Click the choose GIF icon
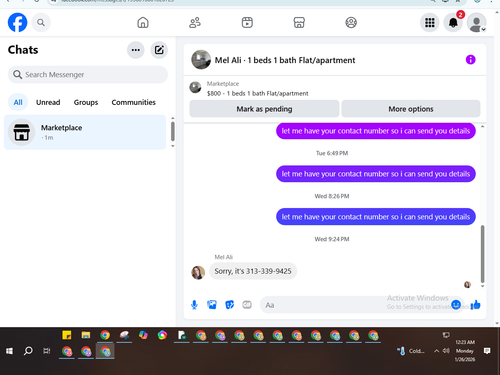This screenshot has width=500, height=375. coord(247,305)
